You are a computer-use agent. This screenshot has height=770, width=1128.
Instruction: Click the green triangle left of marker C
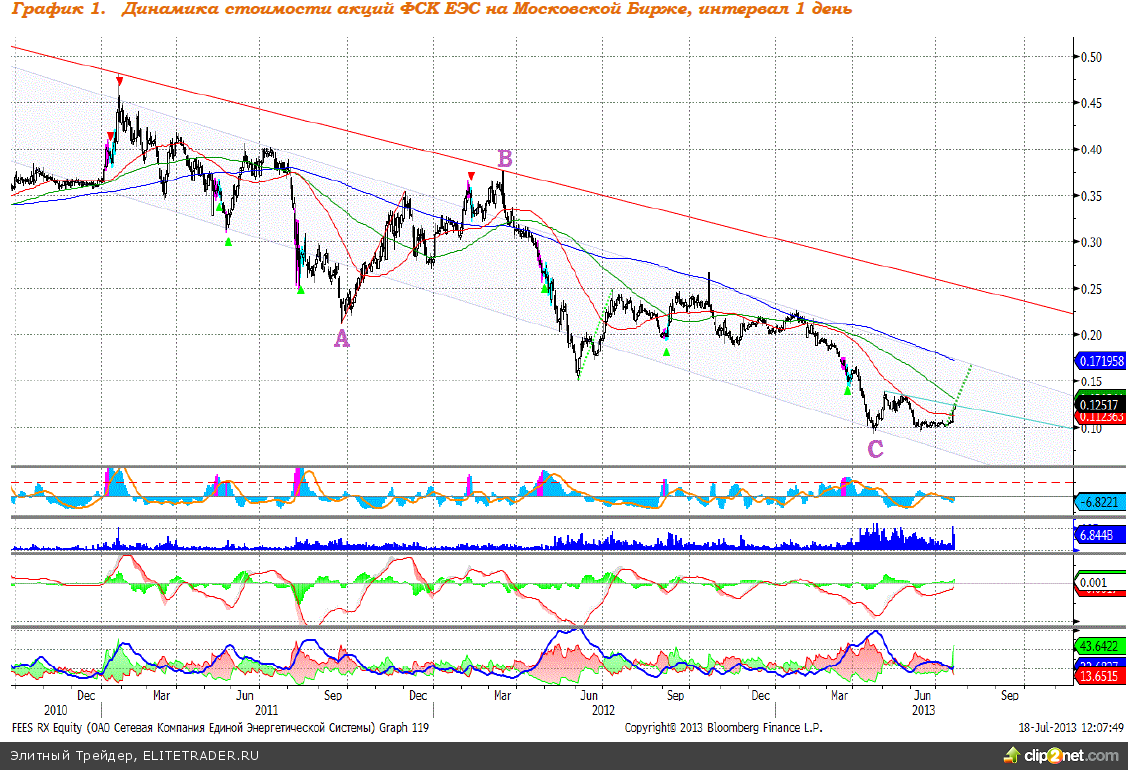847,390
